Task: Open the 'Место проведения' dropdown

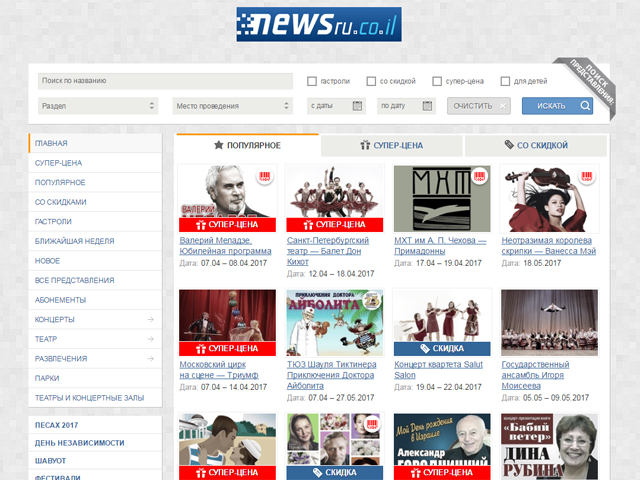Action: [x=233, y=106]
